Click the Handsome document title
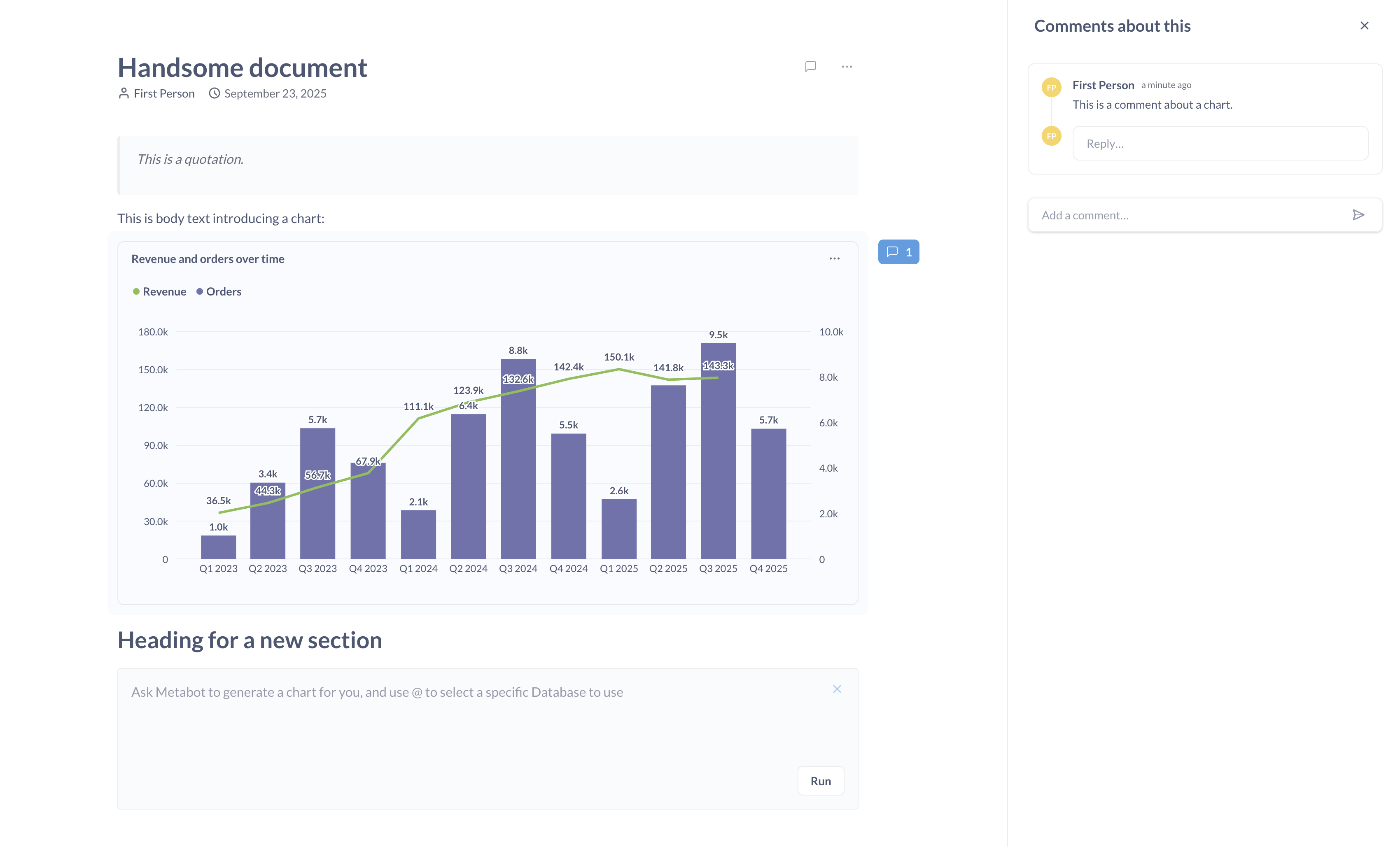The image size is (1400, 847). tap(242, 67)
